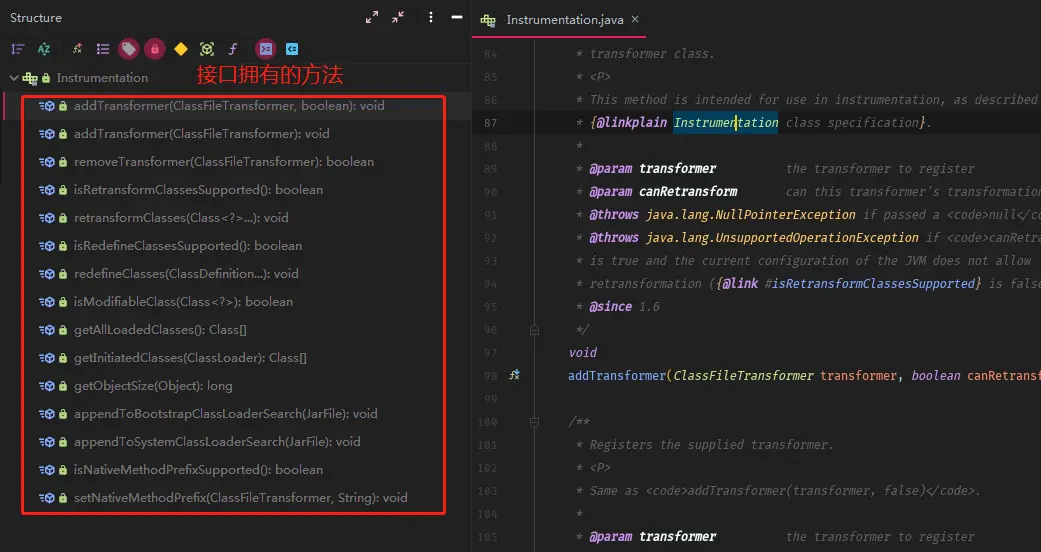Select addTransformer(ClassFileTransformer, boolean): void
Viewport: 1041px width, 552px height.
[x=229, y=106]
